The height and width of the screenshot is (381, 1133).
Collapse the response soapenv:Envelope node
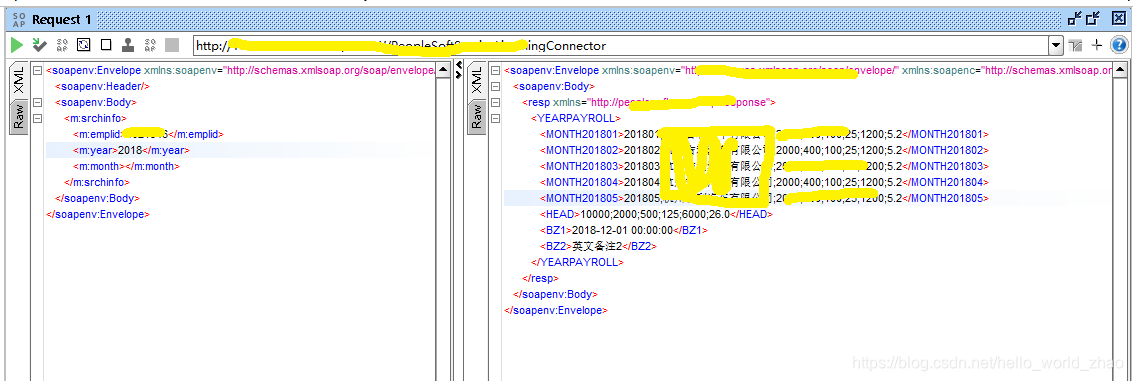click(x=495, y=71)
